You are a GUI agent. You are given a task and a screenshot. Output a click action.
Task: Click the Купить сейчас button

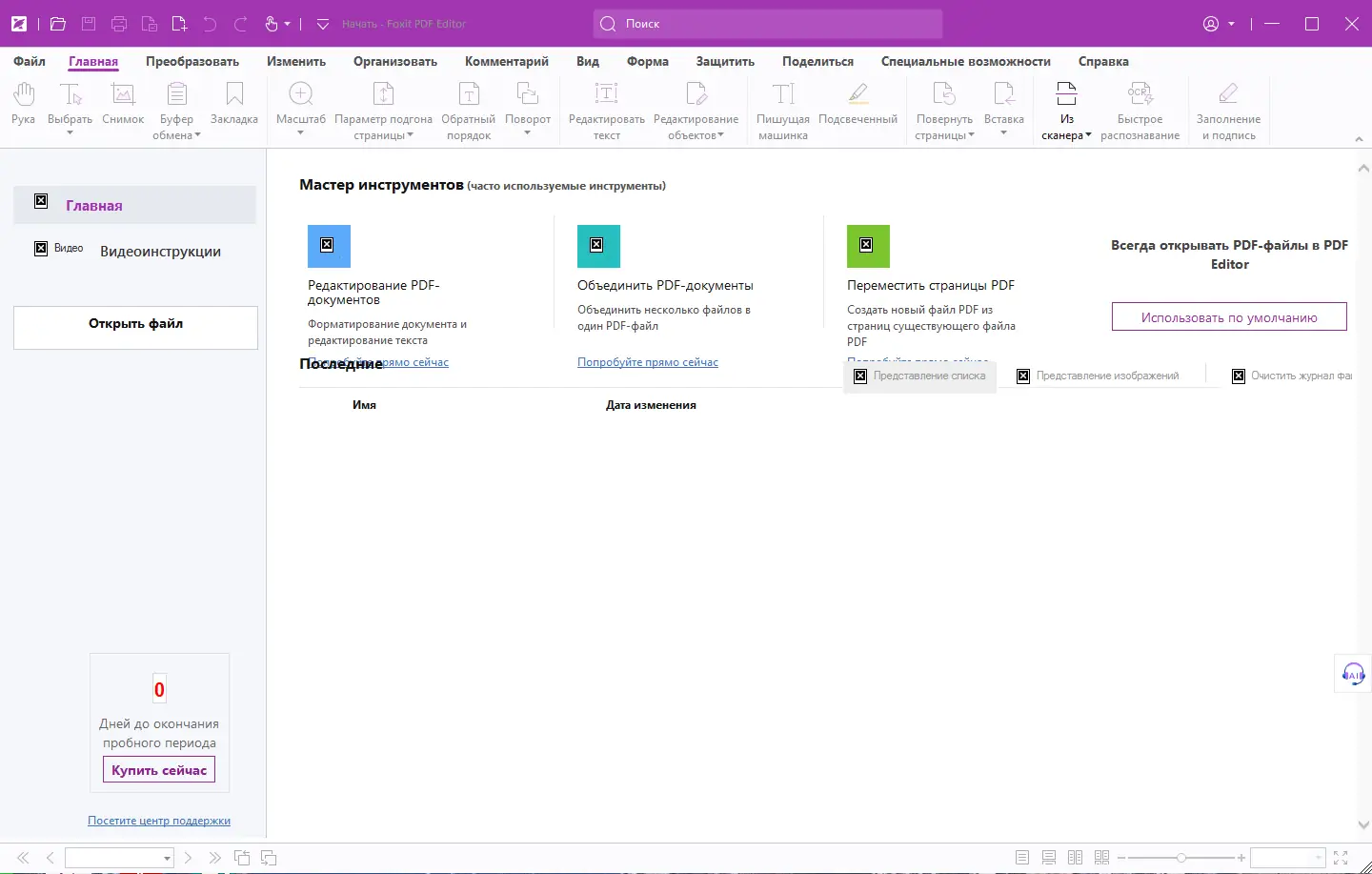tap(159, 769)
